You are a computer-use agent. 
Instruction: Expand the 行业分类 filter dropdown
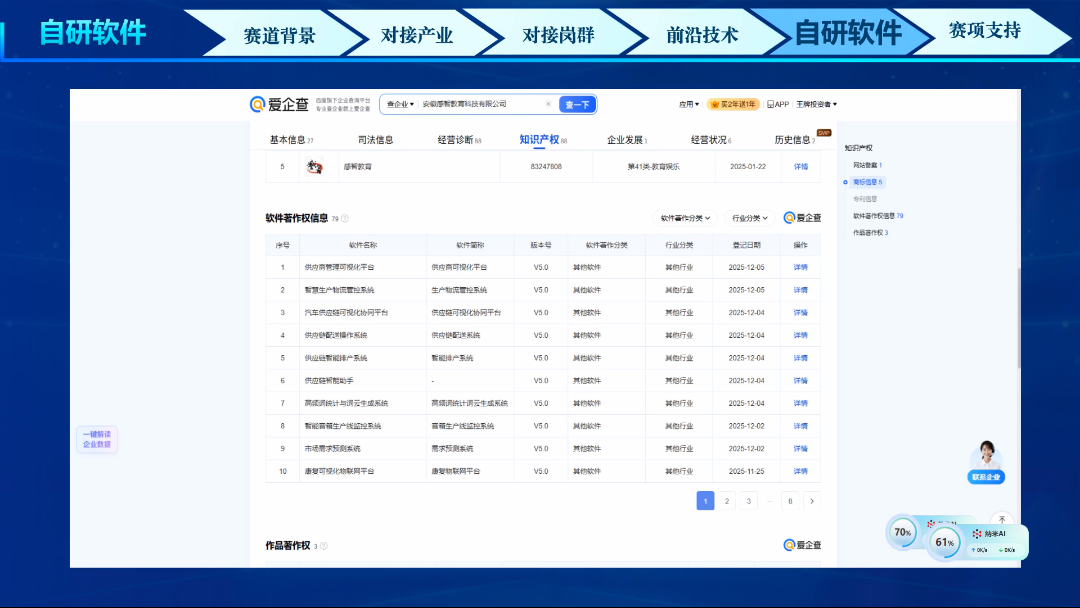point(750,218)
